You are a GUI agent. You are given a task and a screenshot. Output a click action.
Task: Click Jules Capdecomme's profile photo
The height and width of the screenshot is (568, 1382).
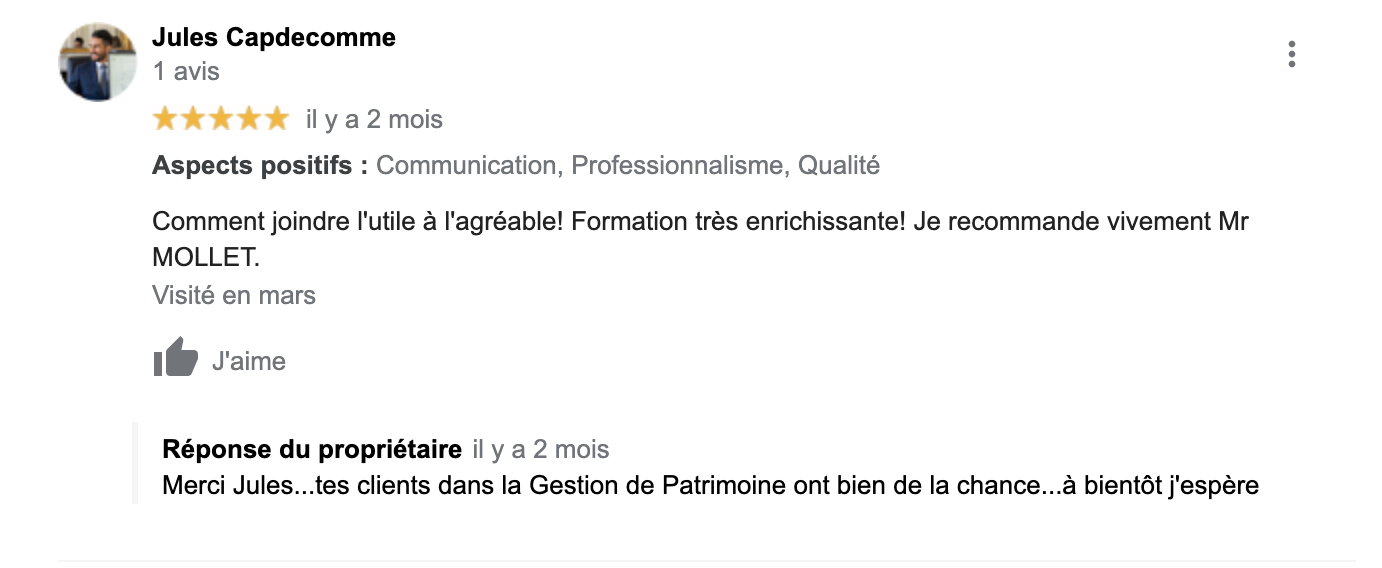(98, 62)
